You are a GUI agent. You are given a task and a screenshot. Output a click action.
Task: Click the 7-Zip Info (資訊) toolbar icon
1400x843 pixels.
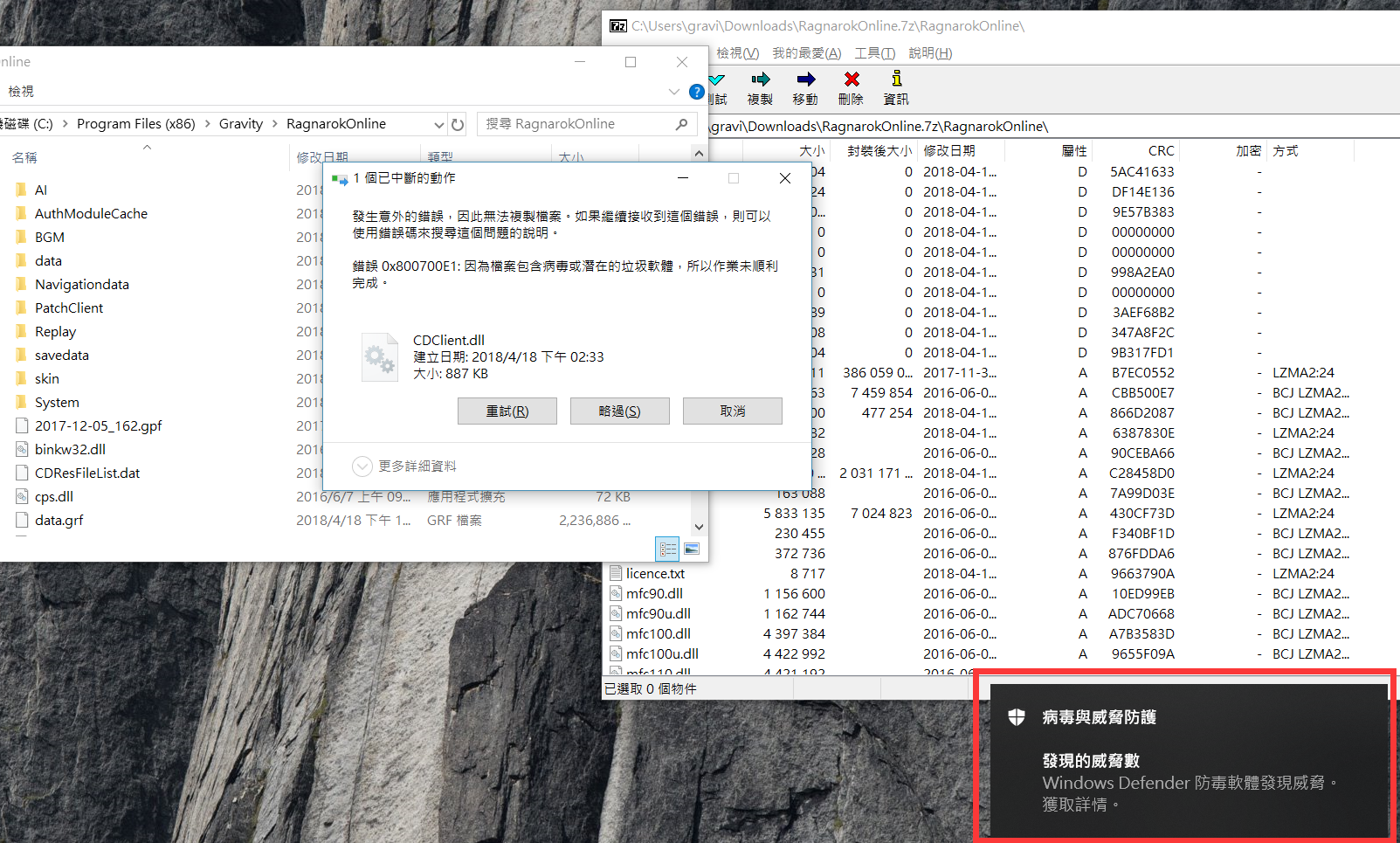tap(896, 79)
